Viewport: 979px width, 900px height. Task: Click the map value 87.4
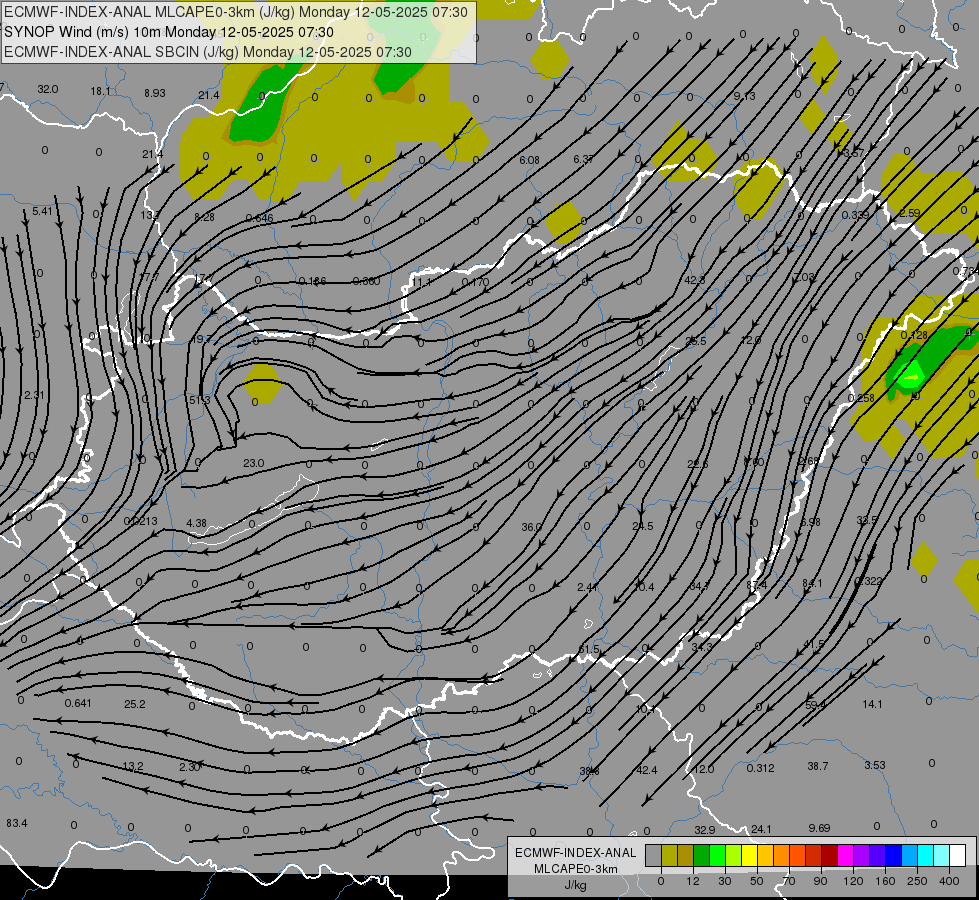pos(757,585)
